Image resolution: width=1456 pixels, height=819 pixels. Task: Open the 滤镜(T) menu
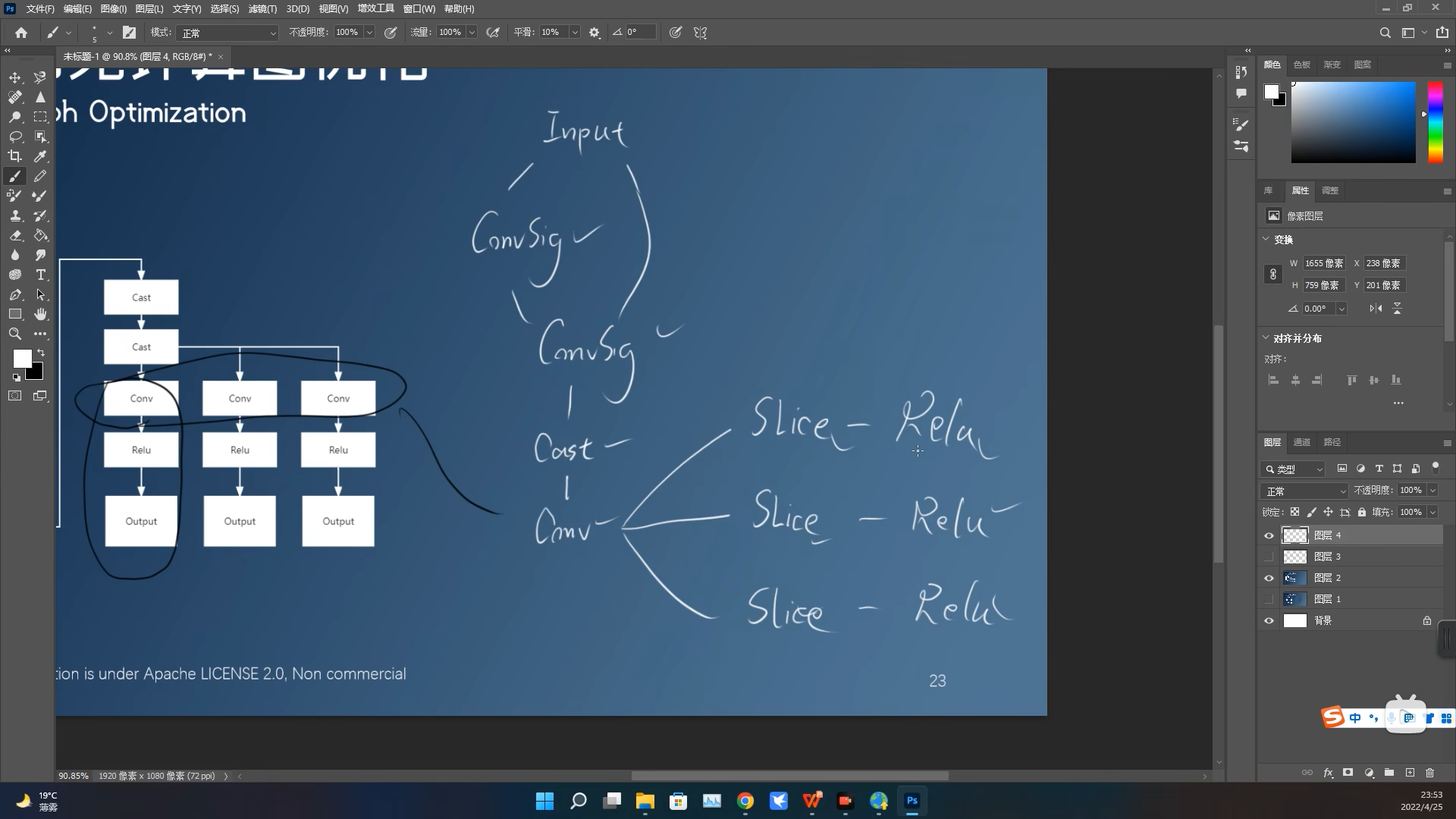[262, 8]
